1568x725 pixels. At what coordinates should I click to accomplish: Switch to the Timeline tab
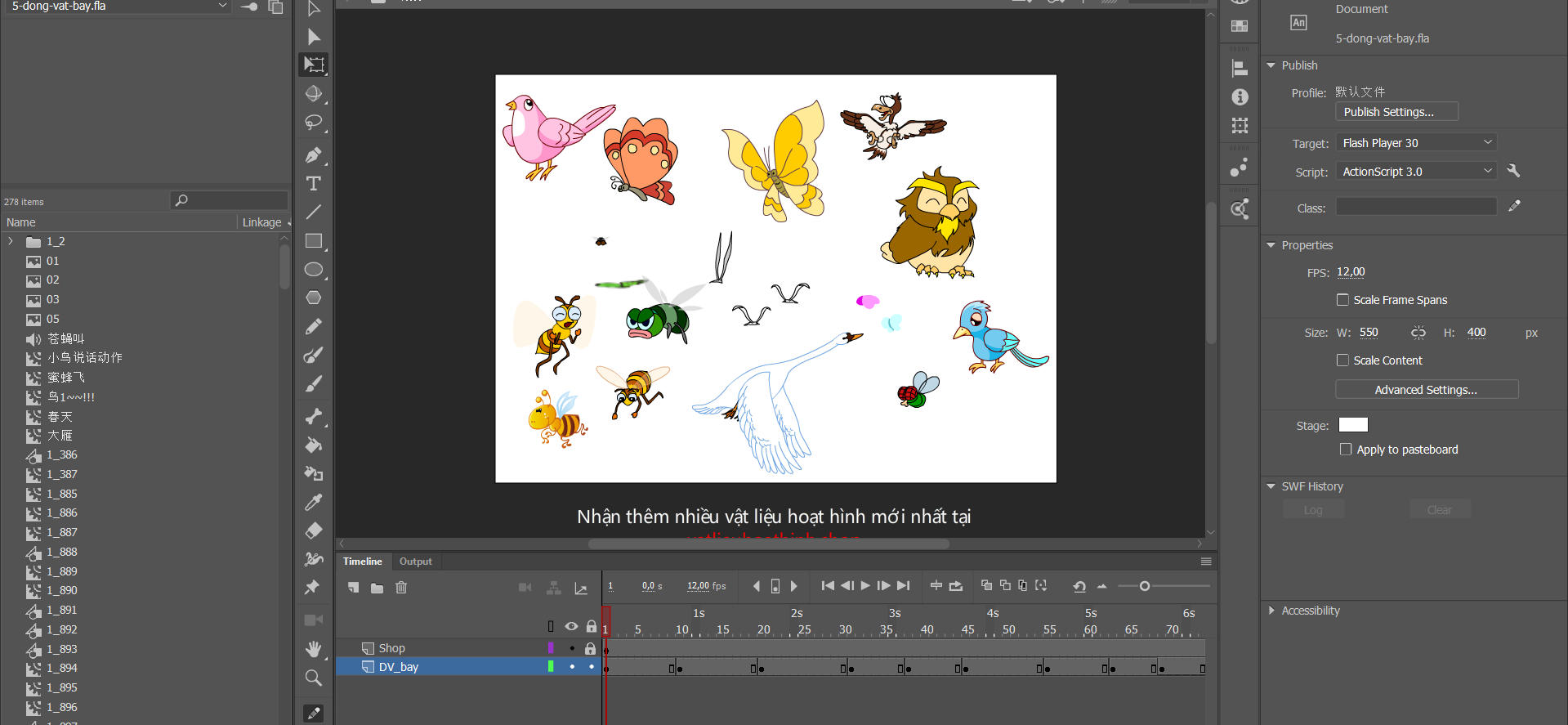pyautogui.click(x=362, y=562)
